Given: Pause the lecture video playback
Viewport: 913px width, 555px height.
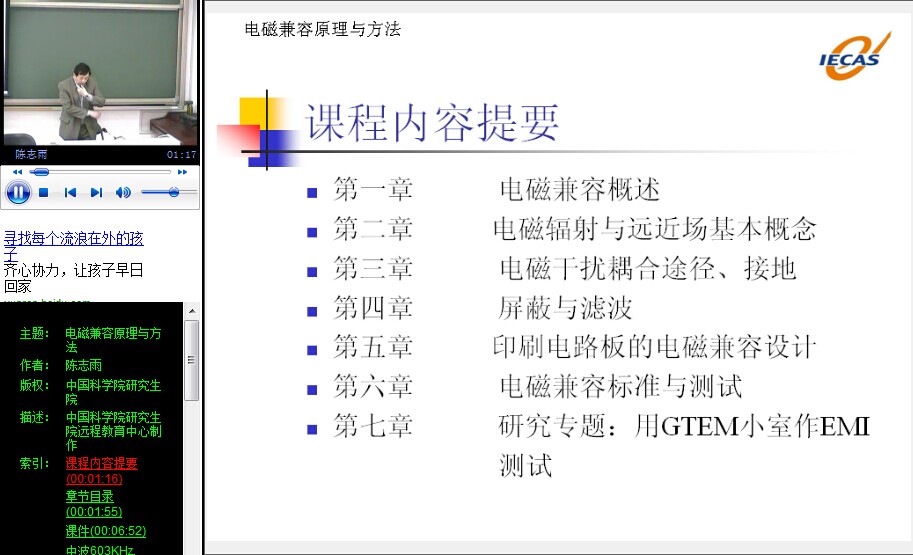Looking at the screenshot, I should [17, 192].
